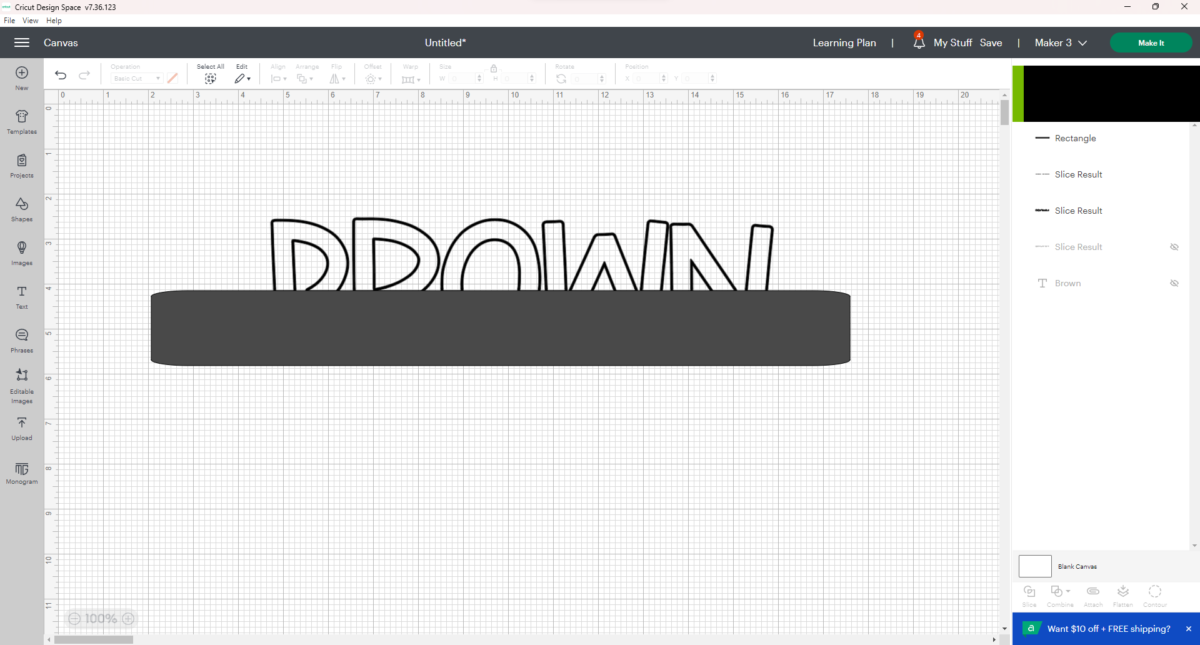The width and height of the screenshot is (1200, 645).
Task: Open the Learning Plan menu item
Action: [x=844, y=43]
